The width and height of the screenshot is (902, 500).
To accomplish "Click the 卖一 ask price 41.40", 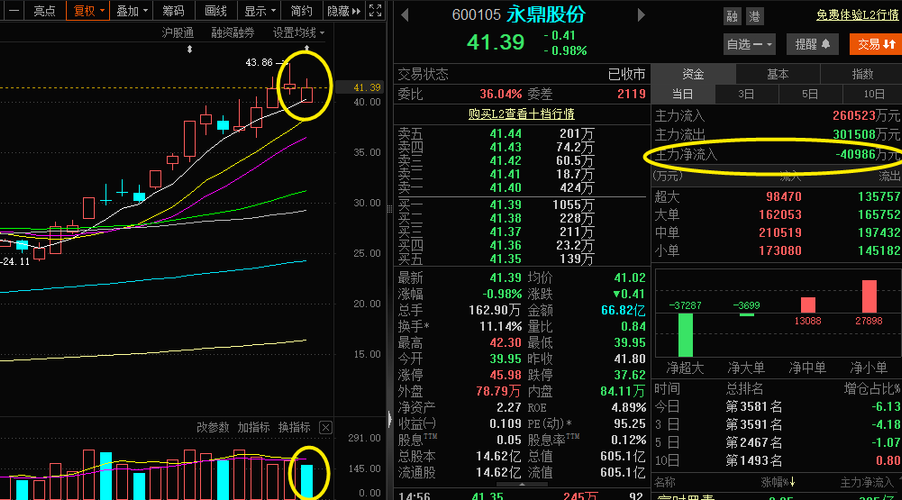I will click(x=506, y=188).
